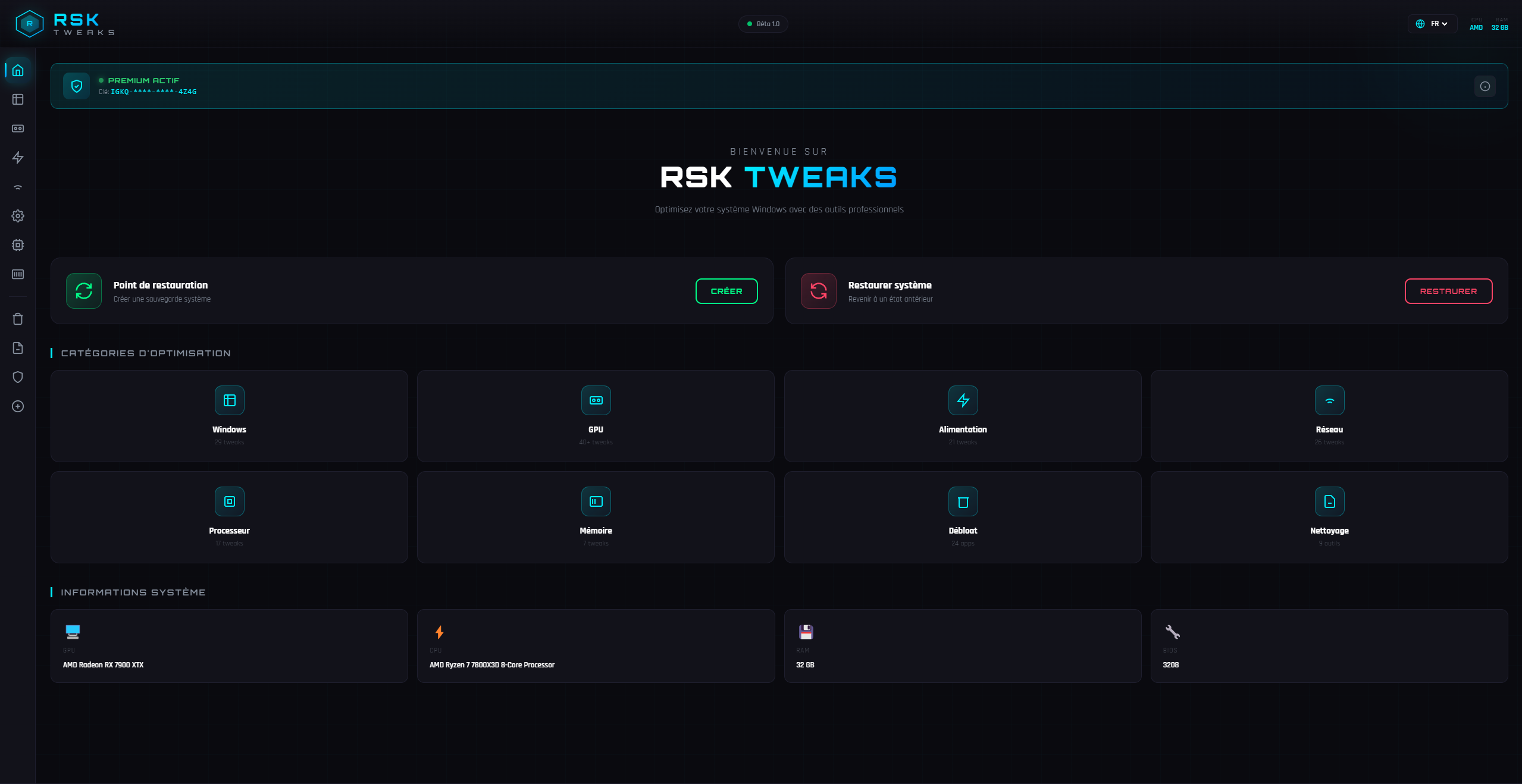The image size is (1522, 784).
Task: Select the Réseau wifi icon in the sidebar
Action: (18, 187)
